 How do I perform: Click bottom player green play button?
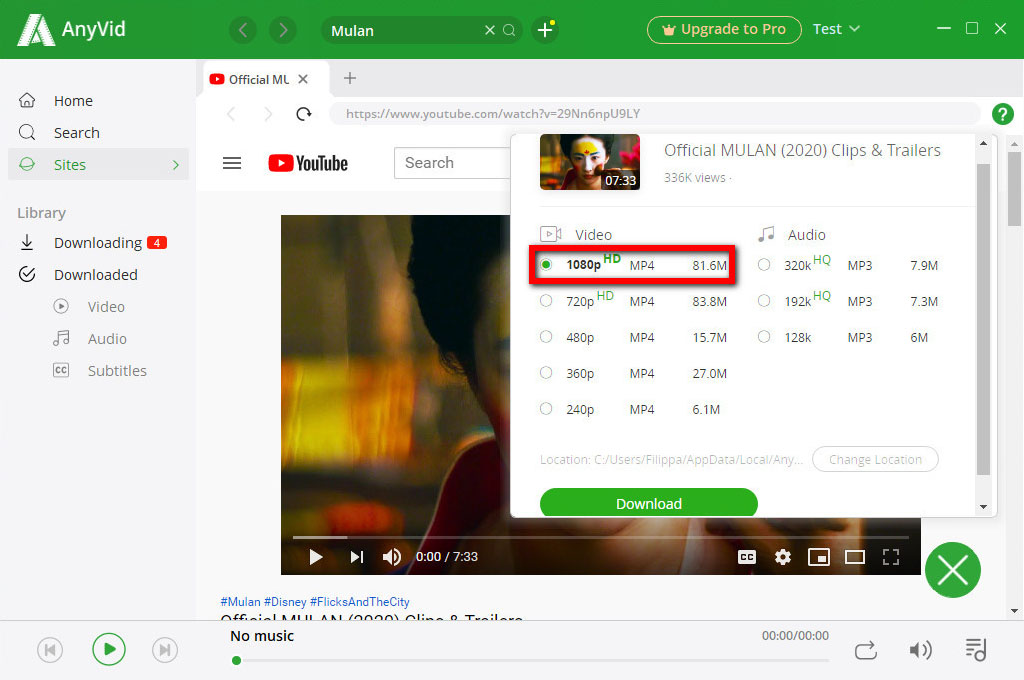(x=108, y=649)
